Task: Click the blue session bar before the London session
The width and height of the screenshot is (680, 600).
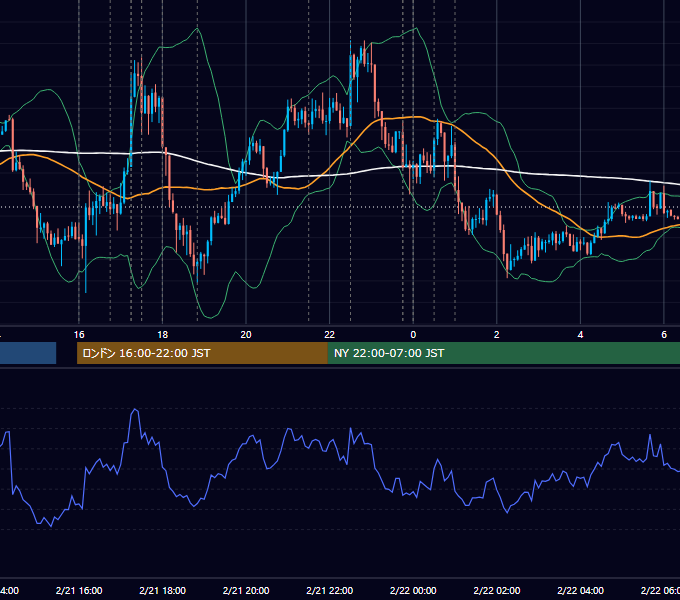Action: (28, 353)
